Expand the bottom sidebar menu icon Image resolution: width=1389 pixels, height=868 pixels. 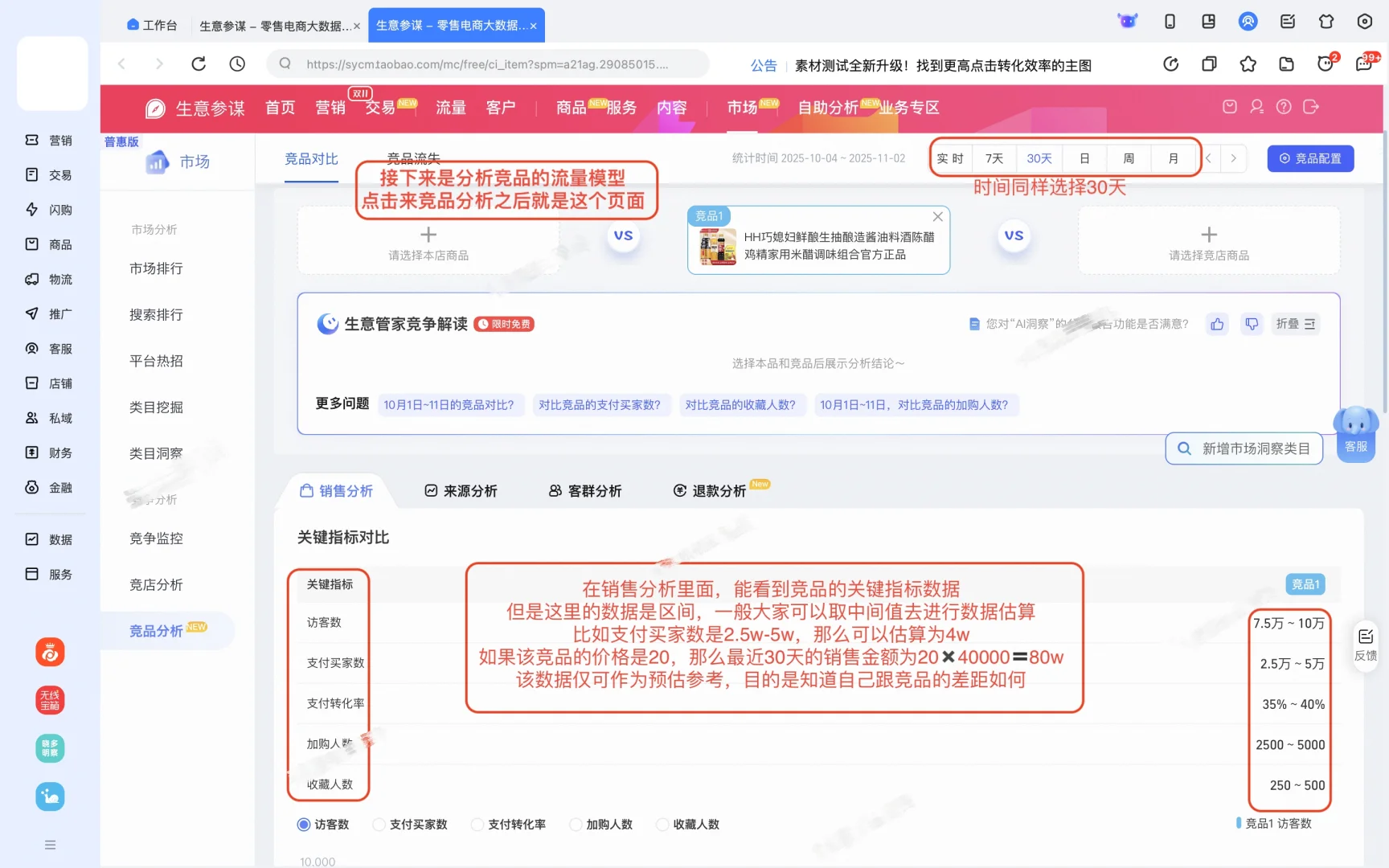[x=50, y=845]
